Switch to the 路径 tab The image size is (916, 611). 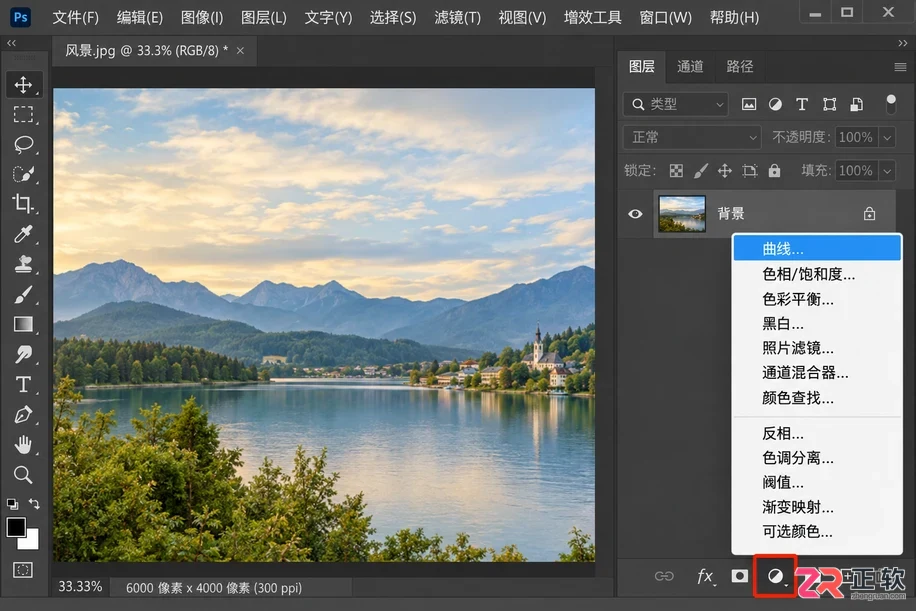(x=740, y=67)
